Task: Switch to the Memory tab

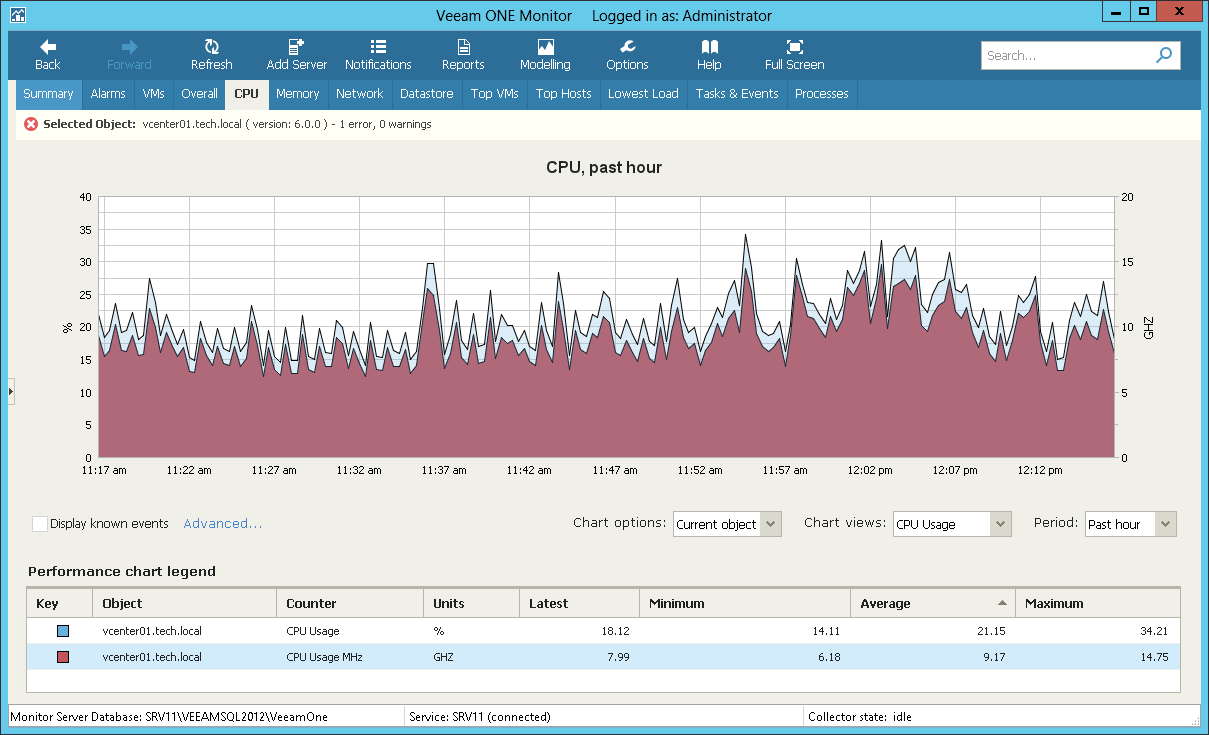Action: pos(298,94)
